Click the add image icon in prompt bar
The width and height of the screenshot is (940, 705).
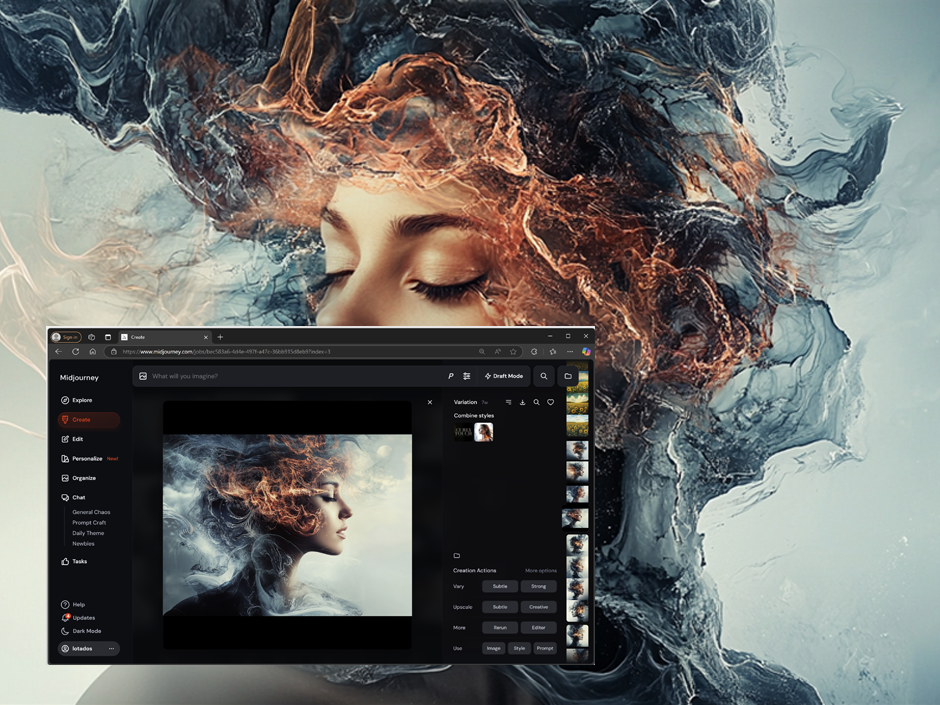pos(143,376)
